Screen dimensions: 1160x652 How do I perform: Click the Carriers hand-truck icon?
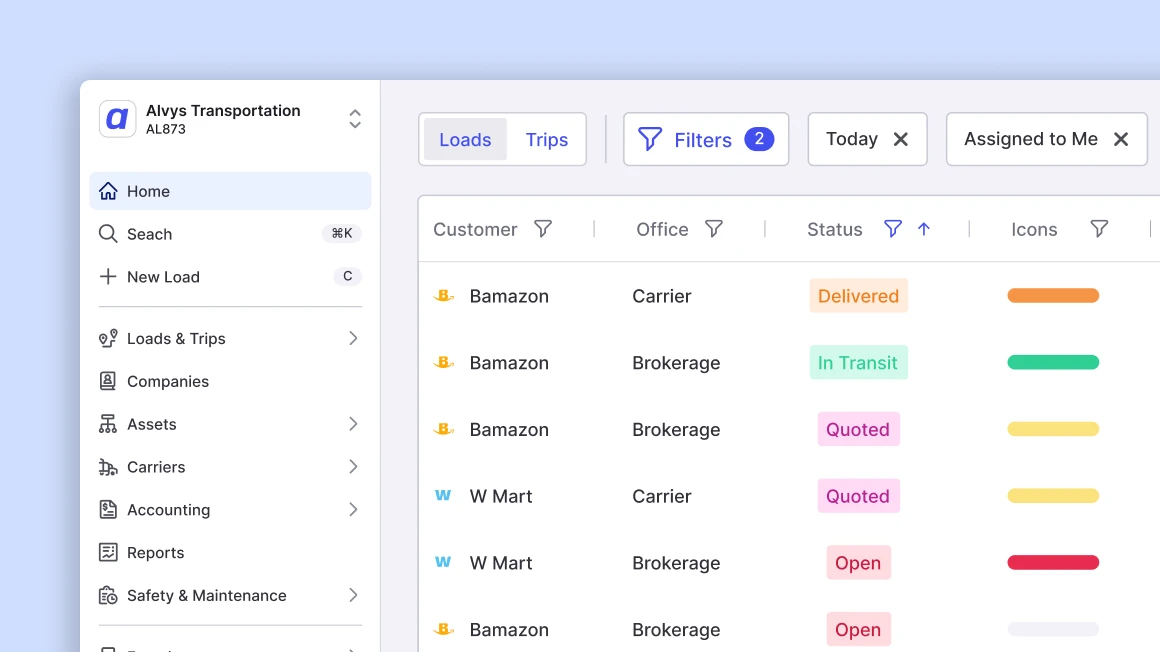coord(108,467)
